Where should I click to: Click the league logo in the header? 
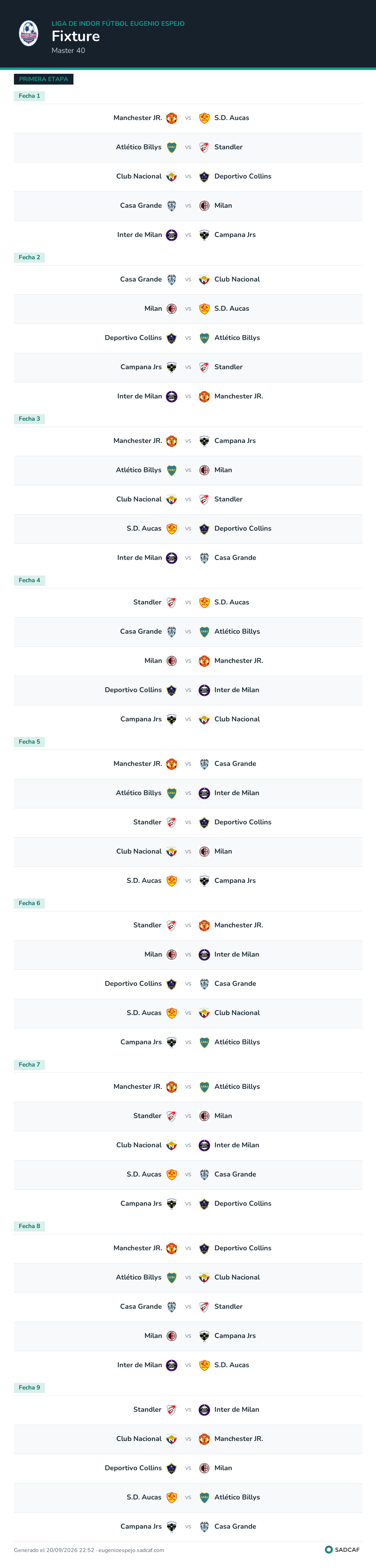point(29,33)
